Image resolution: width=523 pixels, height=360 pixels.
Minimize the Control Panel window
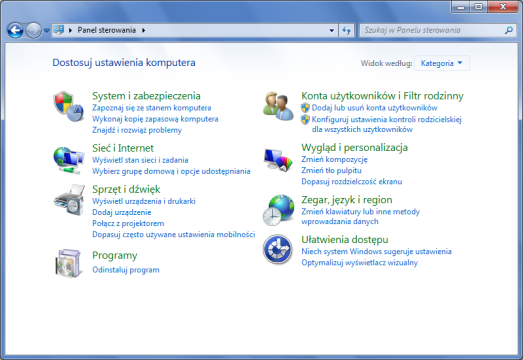coord(461,7)
